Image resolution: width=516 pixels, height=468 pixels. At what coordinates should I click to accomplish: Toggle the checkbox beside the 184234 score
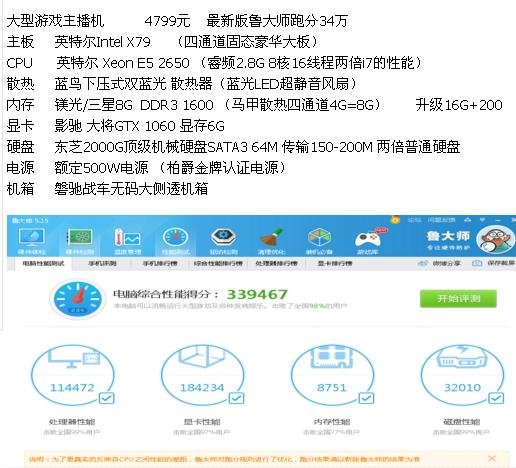[x=236, y=398]
